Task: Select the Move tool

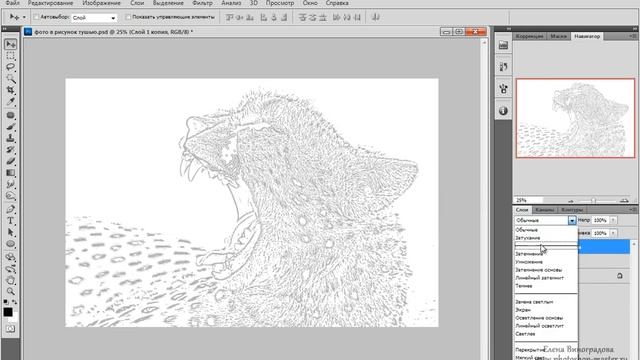Action: tap(11, 44)
